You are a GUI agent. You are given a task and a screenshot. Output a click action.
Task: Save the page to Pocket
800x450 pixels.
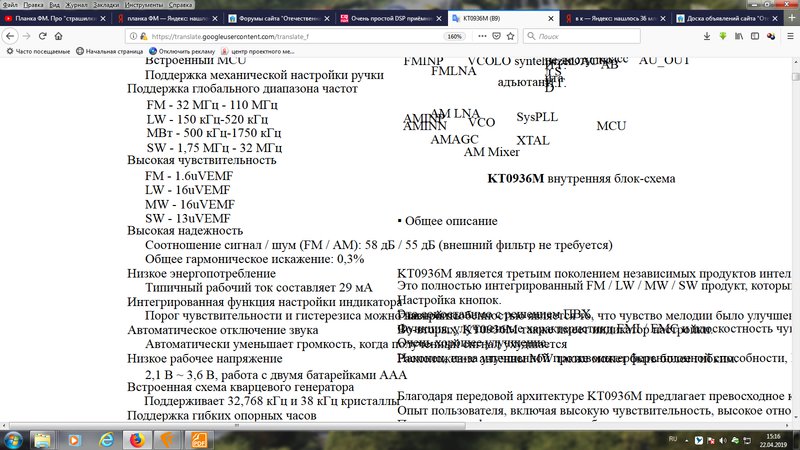pos(496,36)
